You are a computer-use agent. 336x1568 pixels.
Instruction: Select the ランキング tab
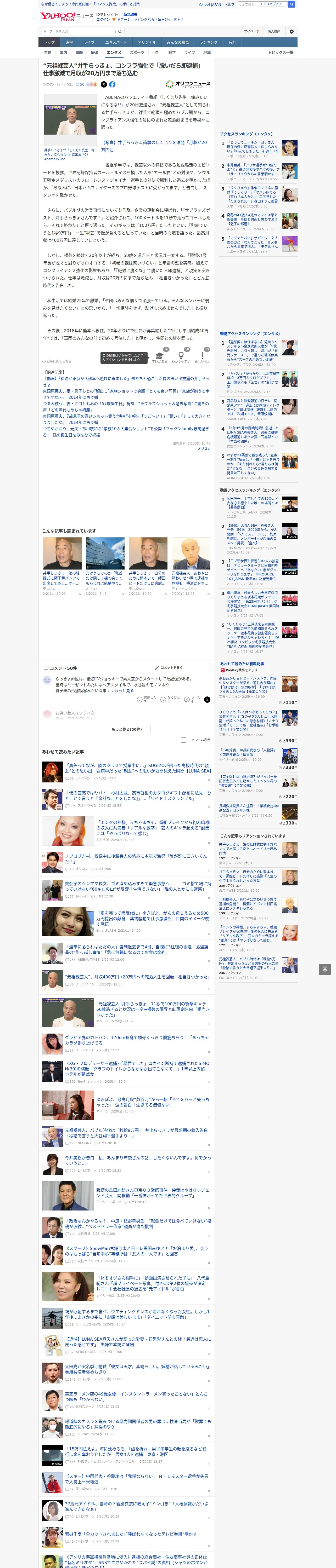click(209, 43)
